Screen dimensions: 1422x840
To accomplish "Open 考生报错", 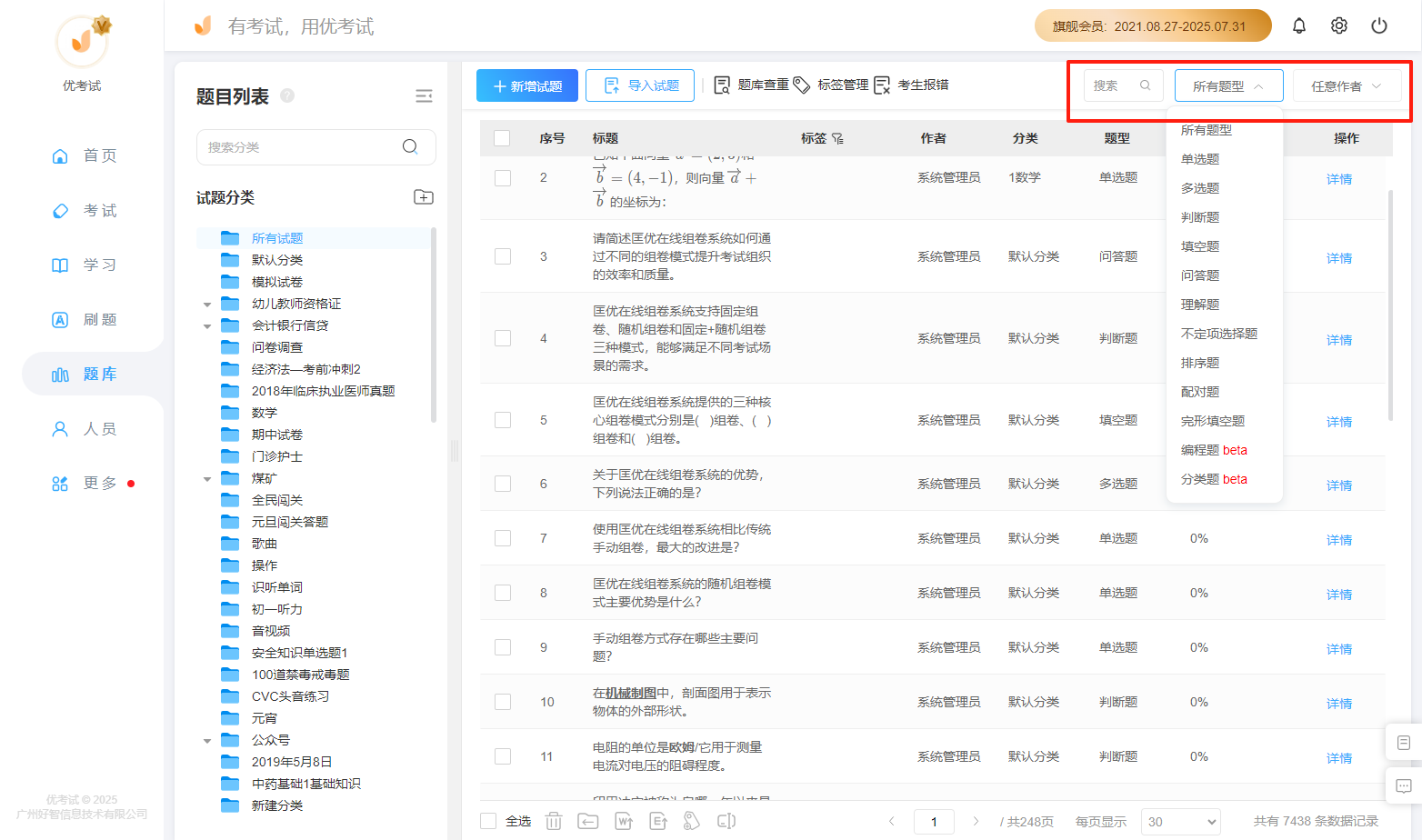I will [x=911, y=85].
